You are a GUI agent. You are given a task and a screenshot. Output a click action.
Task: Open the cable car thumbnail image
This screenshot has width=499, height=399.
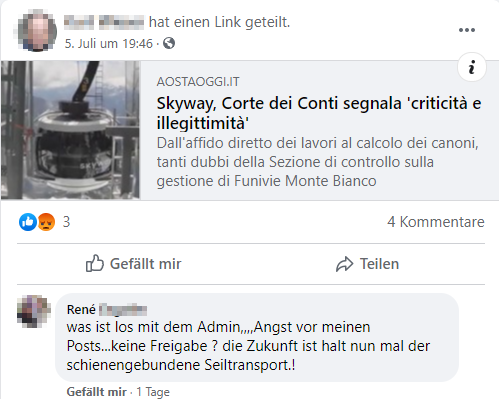70,130
